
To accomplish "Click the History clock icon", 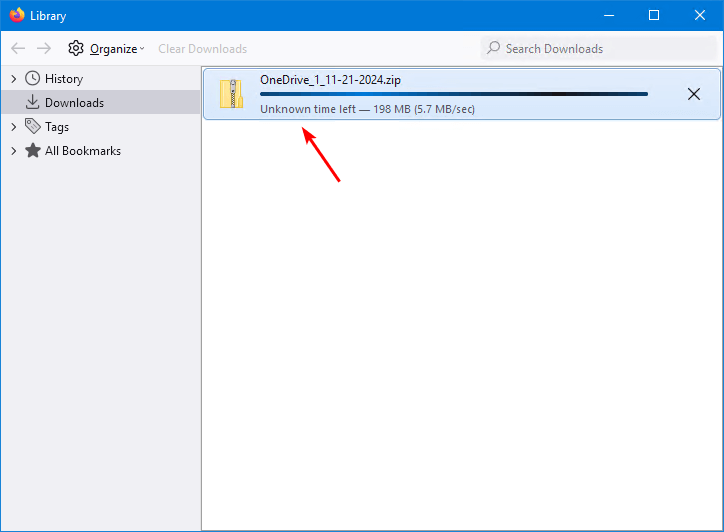I will coord(32,79).
